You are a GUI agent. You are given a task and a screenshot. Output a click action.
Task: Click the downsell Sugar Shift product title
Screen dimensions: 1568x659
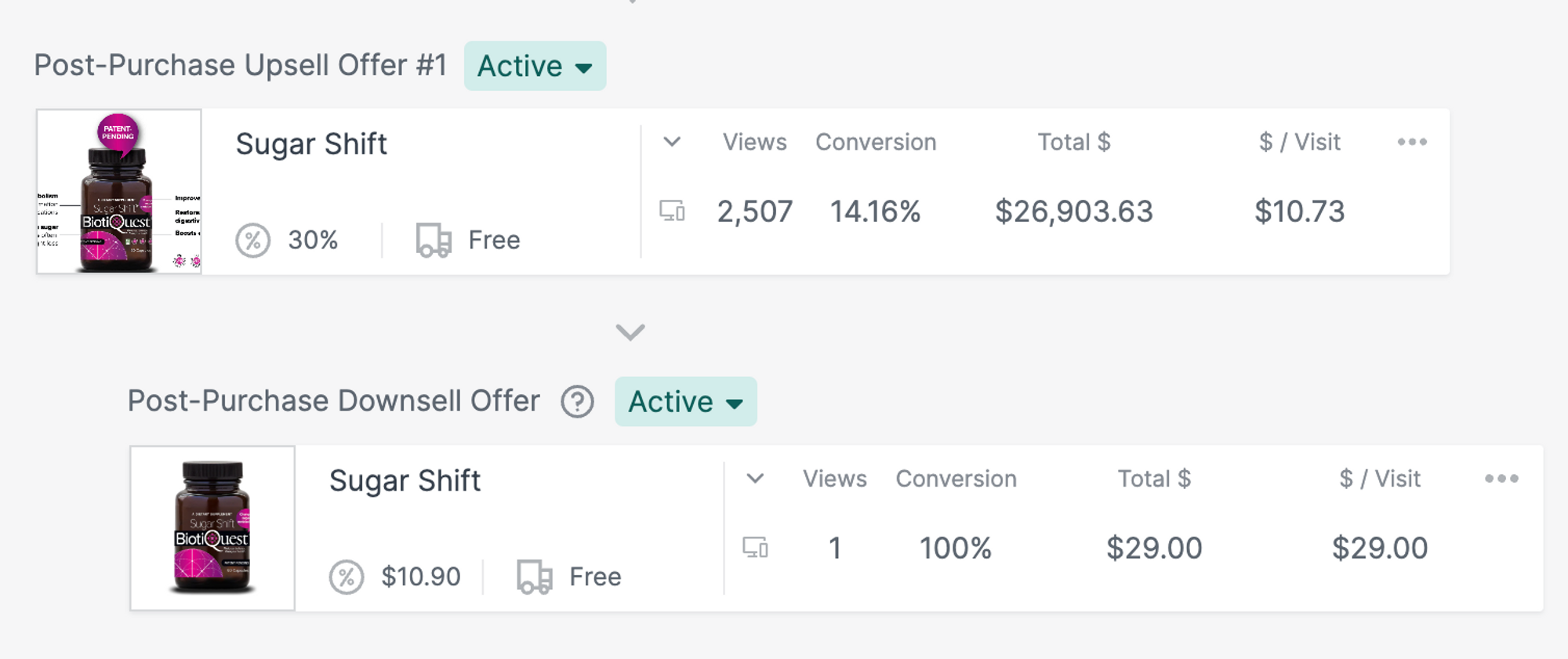405,481
